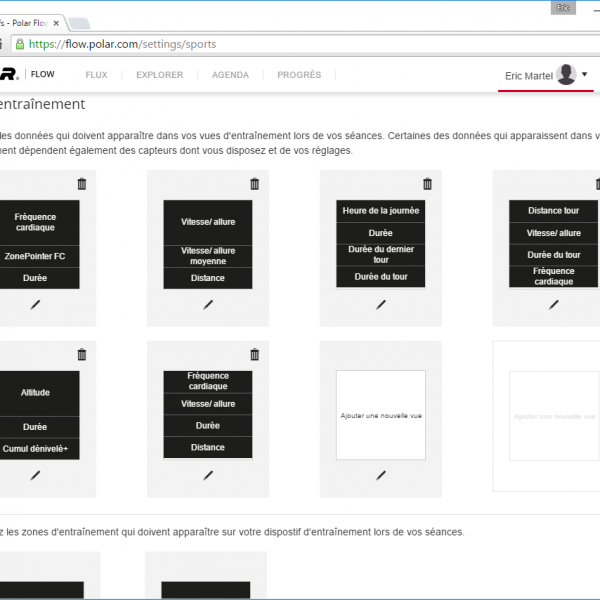The height and width of the screenshot is (600, 600).
Task: Edit the Distance tour view with pencil
Action: coord(554,305)
